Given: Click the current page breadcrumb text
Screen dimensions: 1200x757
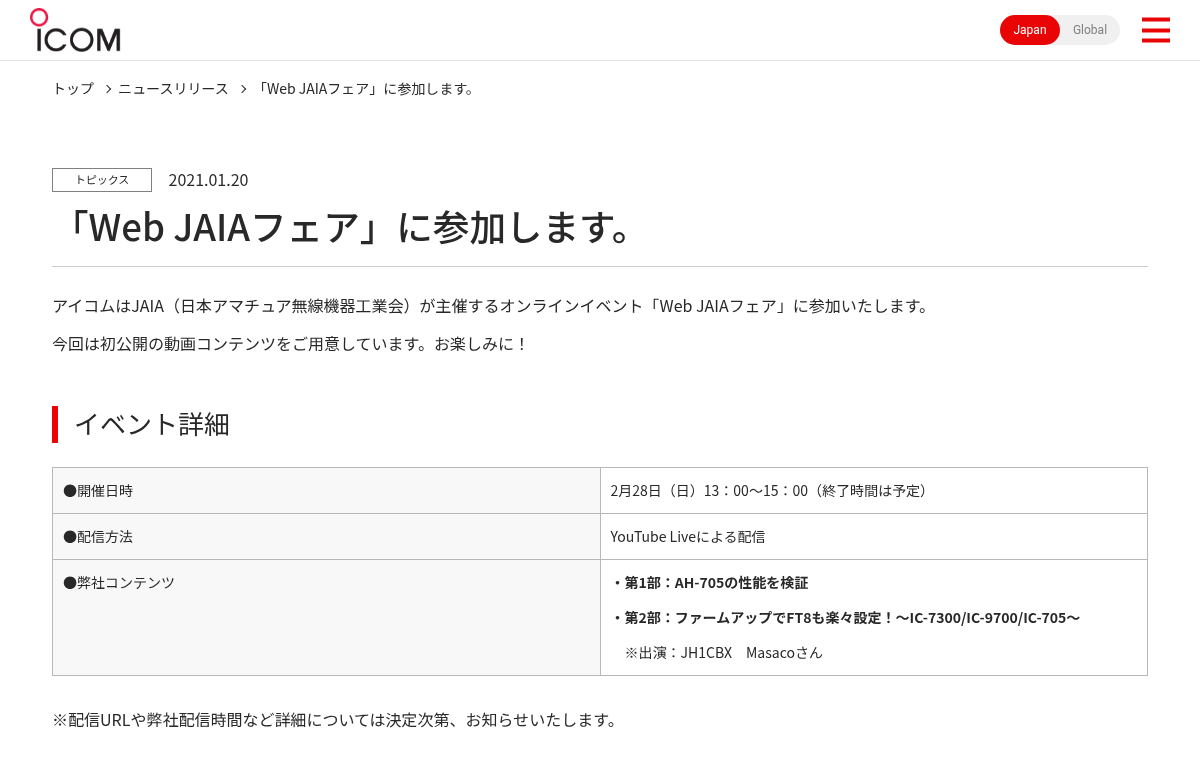Looking at the screenshot, I should (x=367, y=88).
